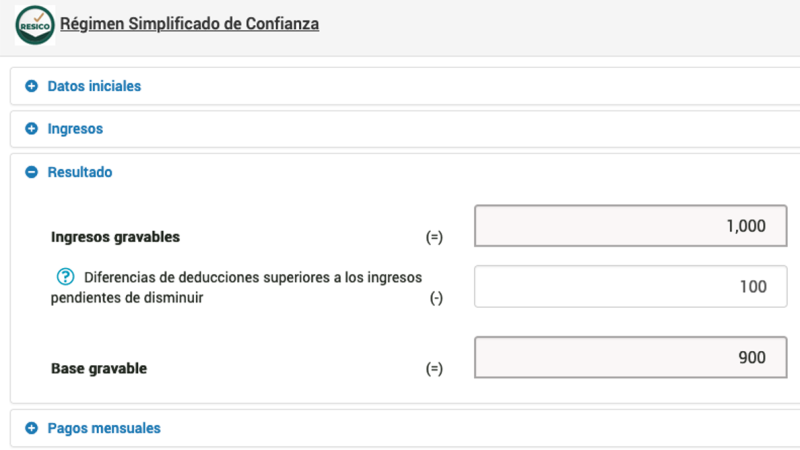Click the minus sign beside pendientes de disminuir

(436, 298)
